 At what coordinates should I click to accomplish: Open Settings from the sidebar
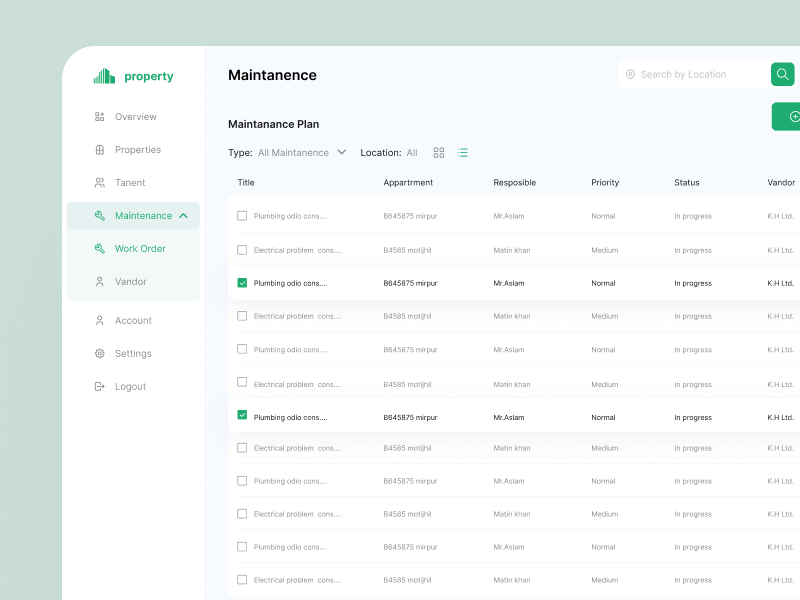[132, 354]
